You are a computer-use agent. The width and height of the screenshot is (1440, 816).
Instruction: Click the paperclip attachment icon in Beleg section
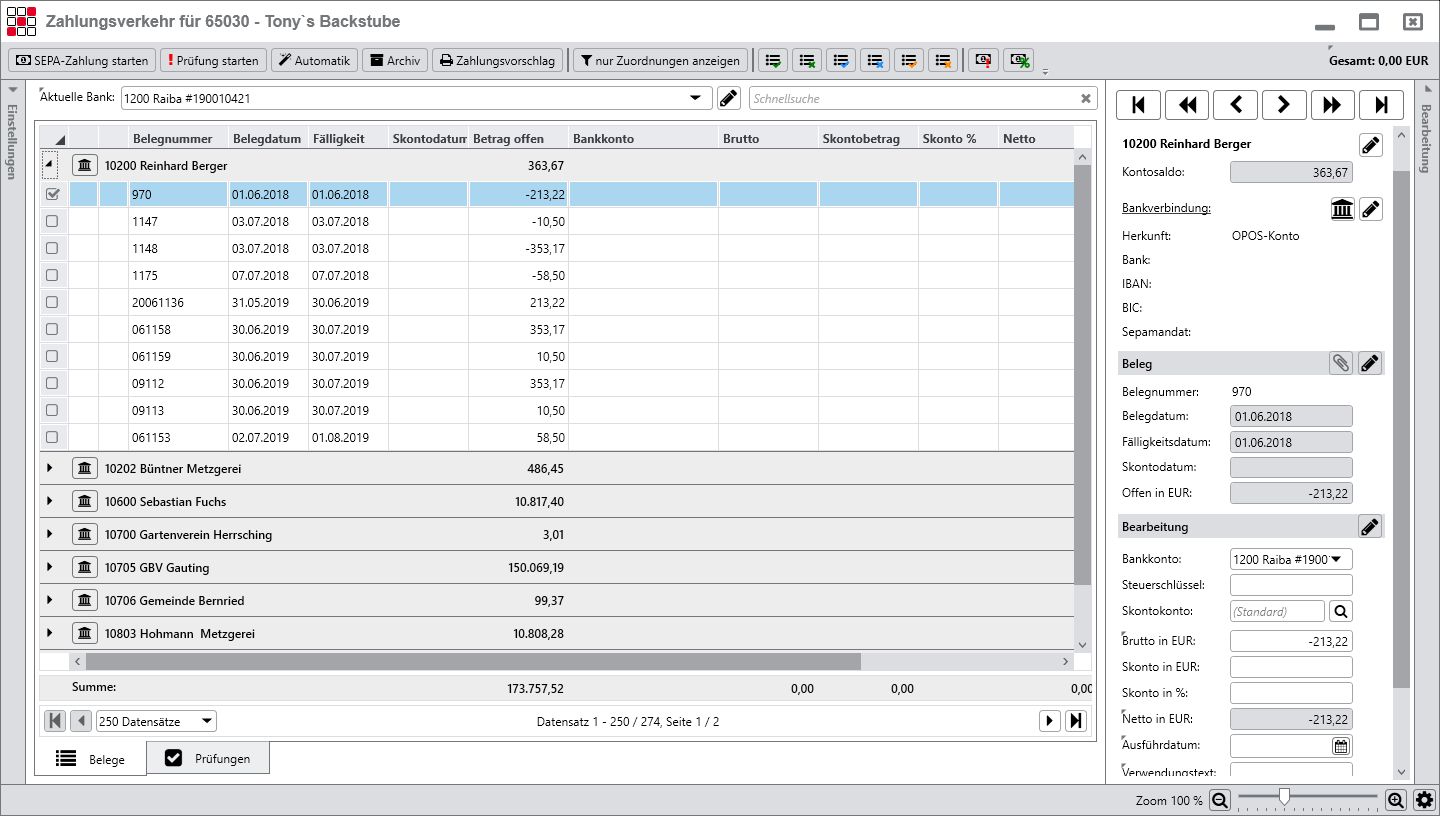coord(1341,364)
